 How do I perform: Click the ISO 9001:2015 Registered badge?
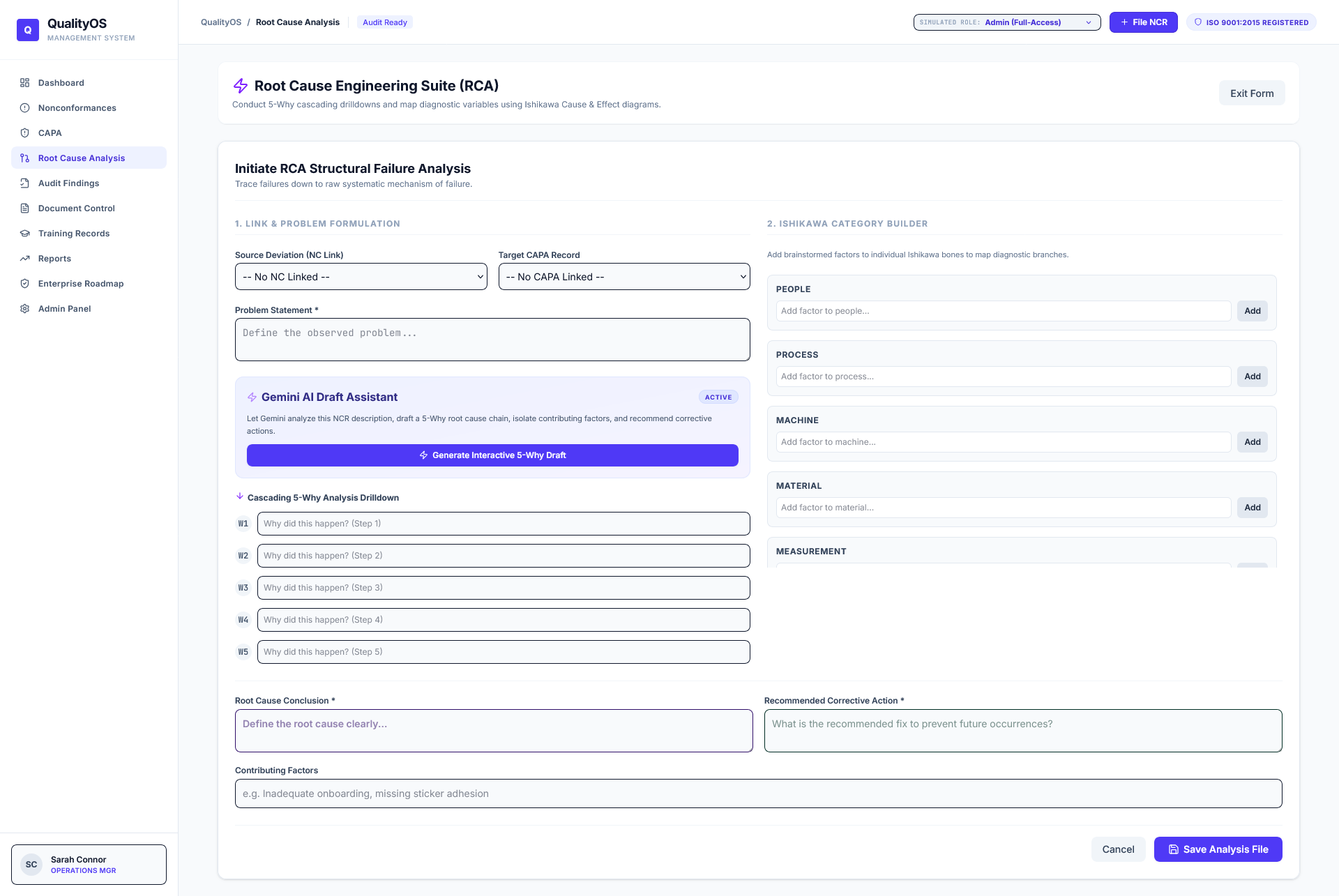coord(1251,22)
